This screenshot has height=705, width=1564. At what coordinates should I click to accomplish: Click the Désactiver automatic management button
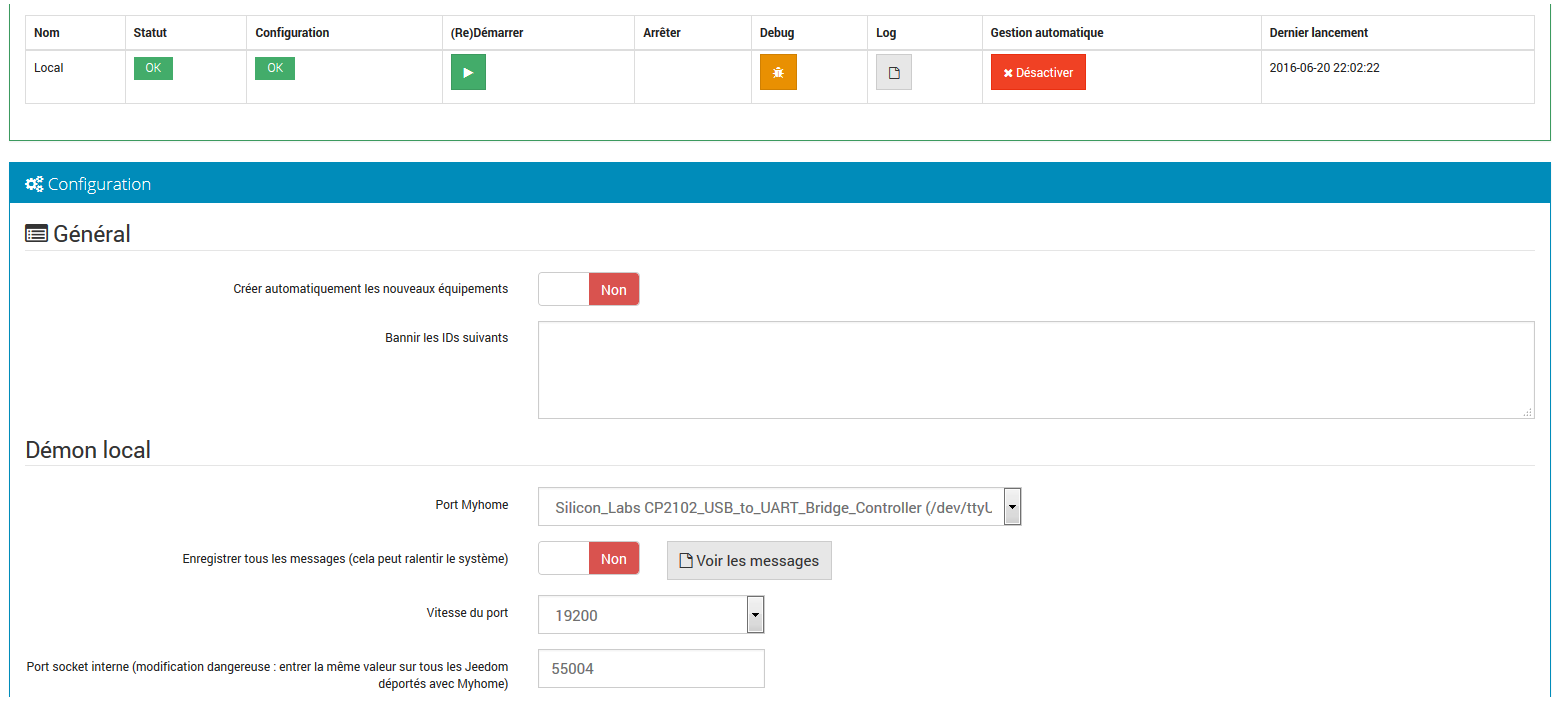(x=1038, y=73)
